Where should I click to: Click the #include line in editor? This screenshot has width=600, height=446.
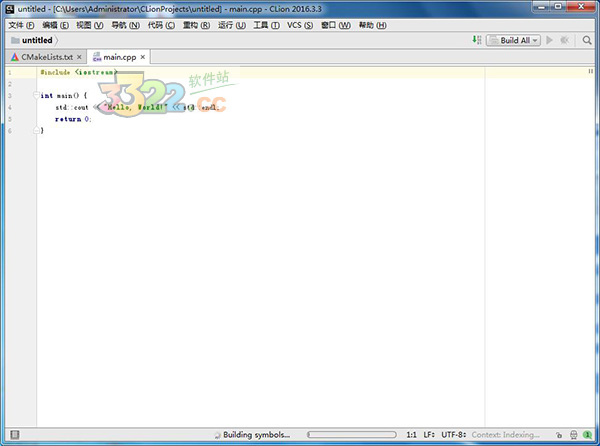click(x=78, y=72)
